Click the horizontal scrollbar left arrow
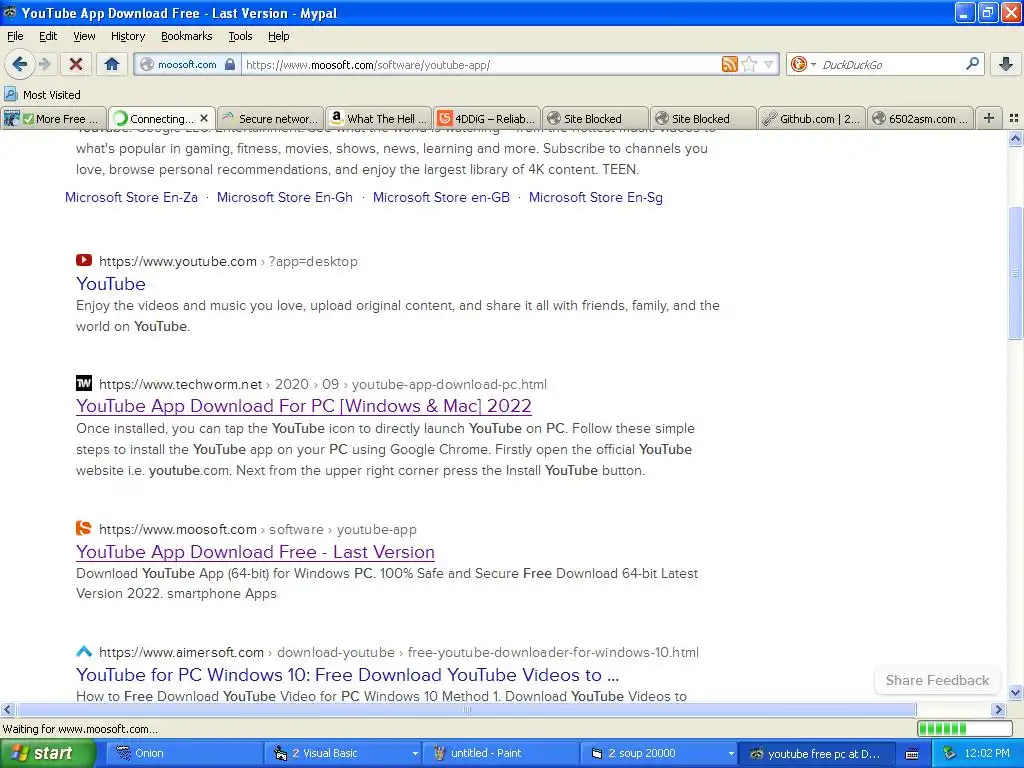Image resolution: width=1024 pixels, height=768 pixels. (x=7, y=710)
